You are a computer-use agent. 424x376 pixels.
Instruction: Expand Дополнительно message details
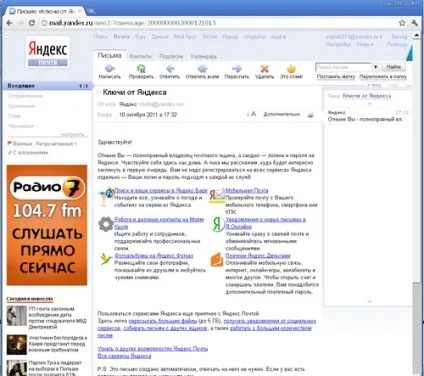282,114
